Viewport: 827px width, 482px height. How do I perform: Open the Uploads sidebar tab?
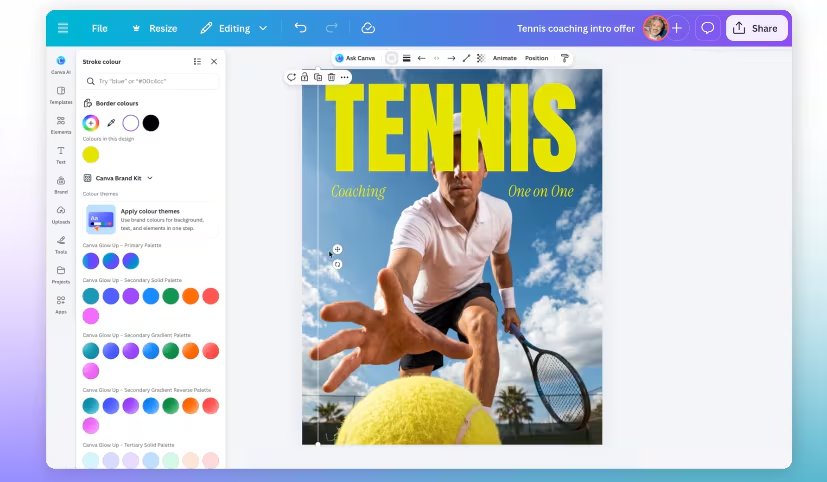click(x=61, y=215)
